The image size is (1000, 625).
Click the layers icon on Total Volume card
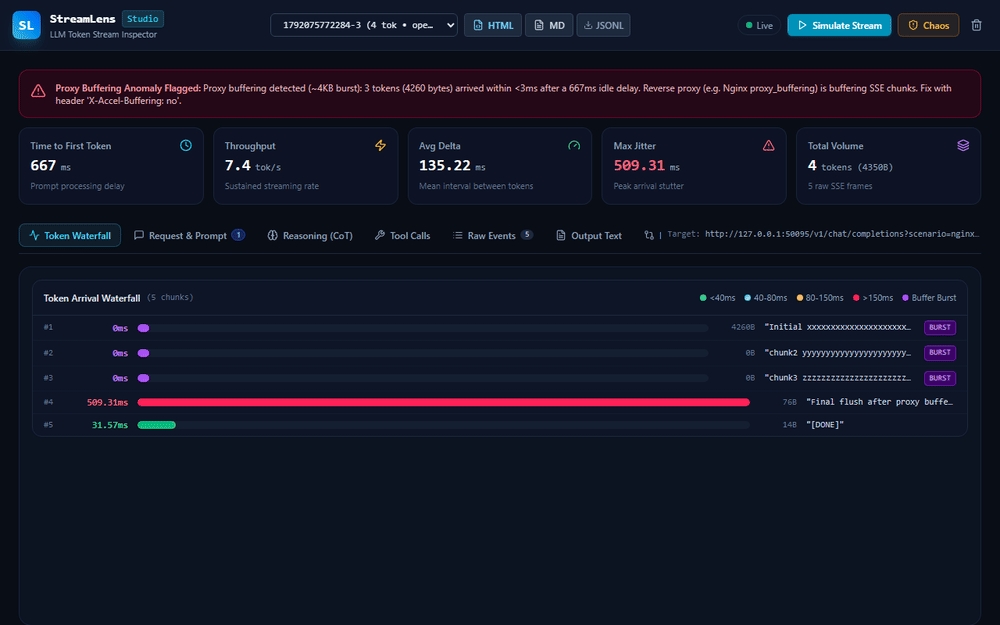(x=963, y=145)
